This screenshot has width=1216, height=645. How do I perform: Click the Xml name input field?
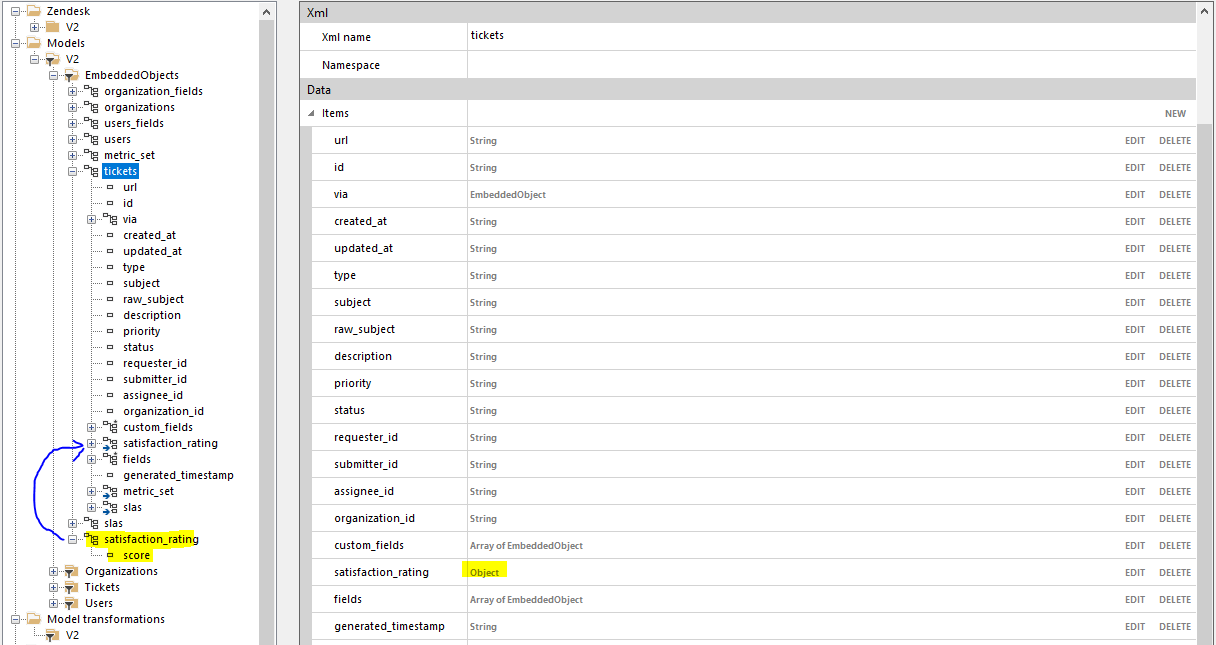830,36
